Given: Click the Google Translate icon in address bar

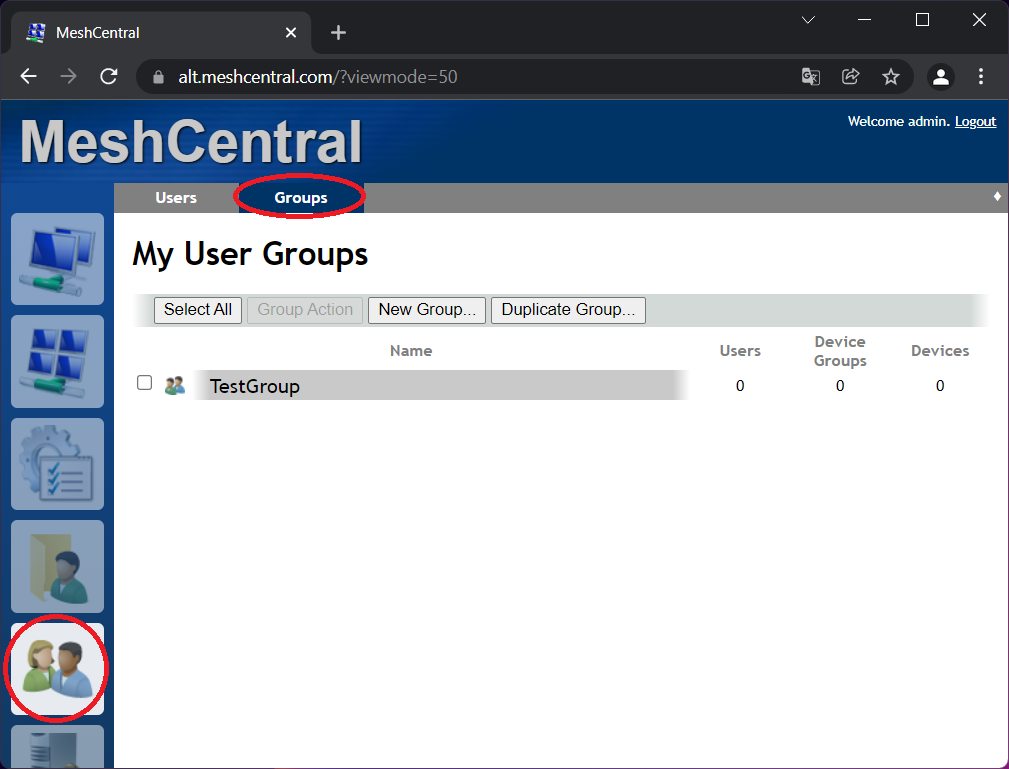Looking at the screenshot, I should (x=810, y=76).
